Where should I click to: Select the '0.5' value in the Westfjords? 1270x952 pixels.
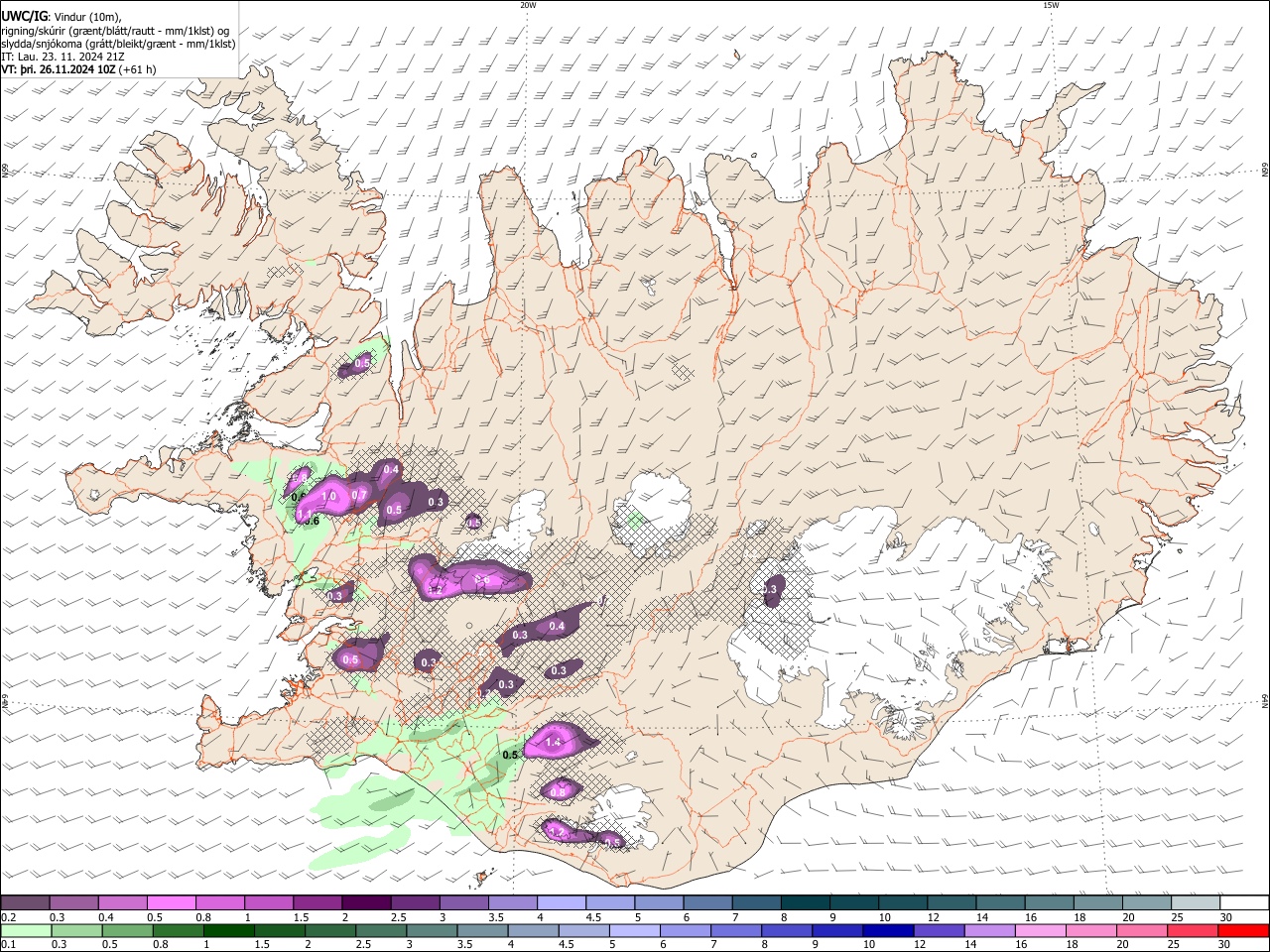click(362, 364)
